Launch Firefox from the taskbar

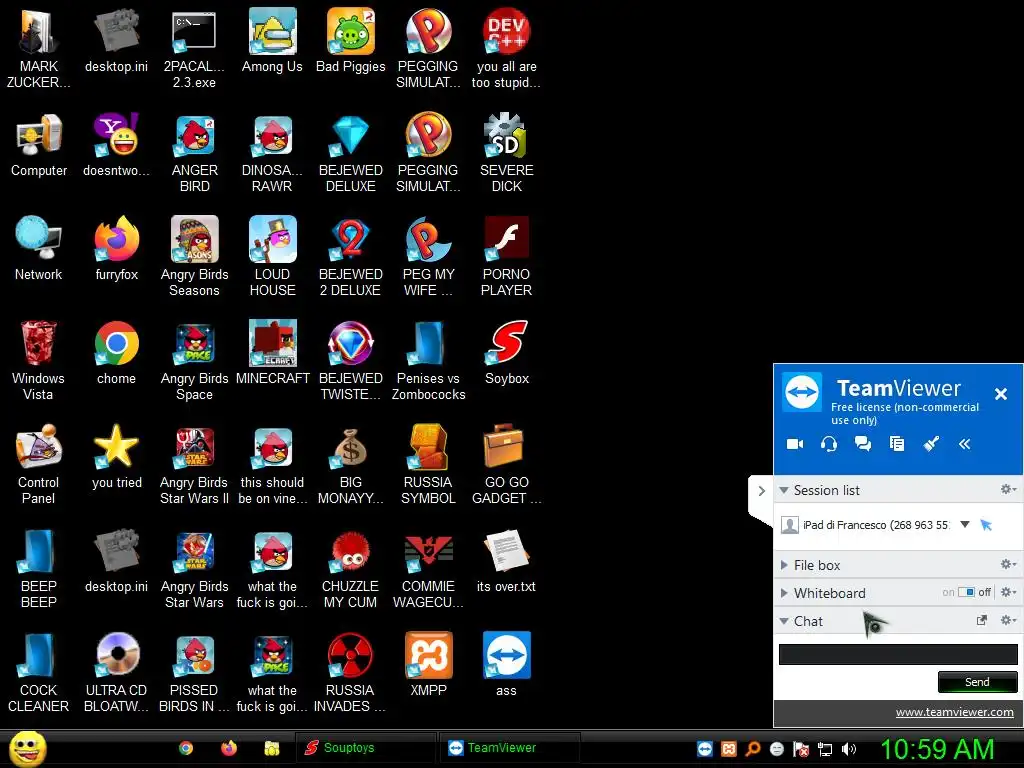229,748
